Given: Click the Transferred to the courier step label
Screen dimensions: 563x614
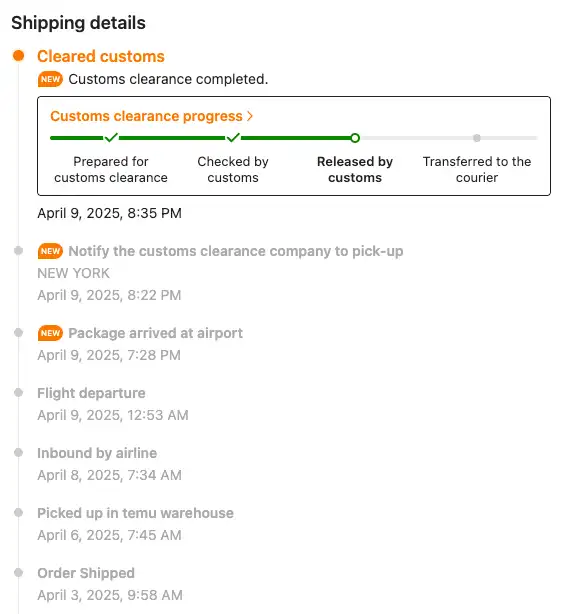Looking at the screenshot, I should pos(477,170).
